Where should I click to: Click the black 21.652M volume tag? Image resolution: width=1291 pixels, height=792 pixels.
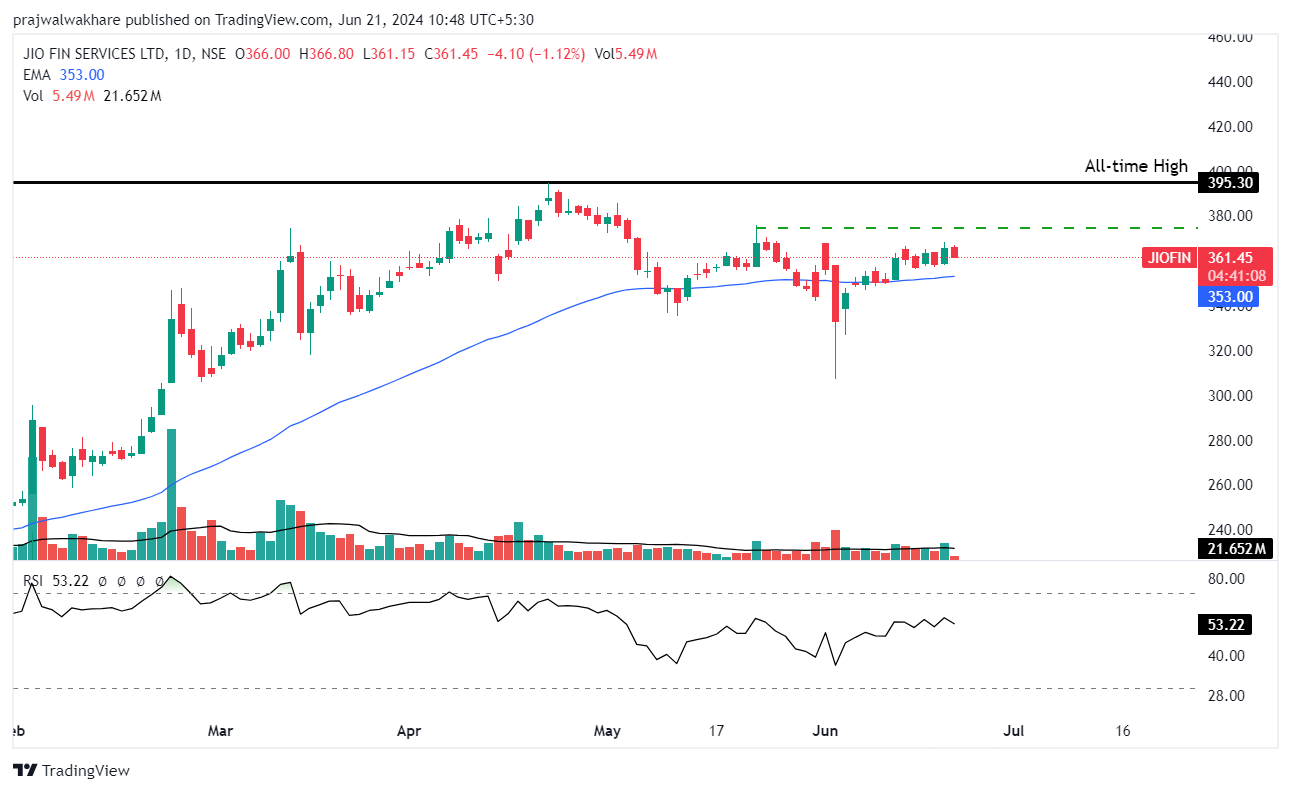1233,549
